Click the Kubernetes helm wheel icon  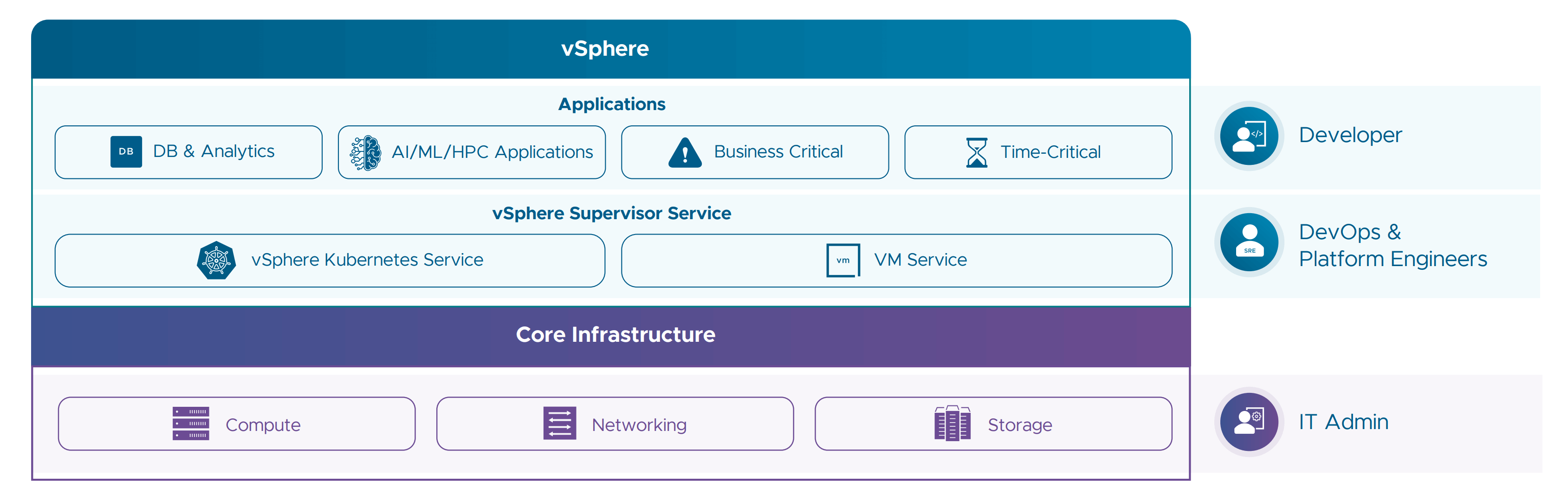point(216,261)
